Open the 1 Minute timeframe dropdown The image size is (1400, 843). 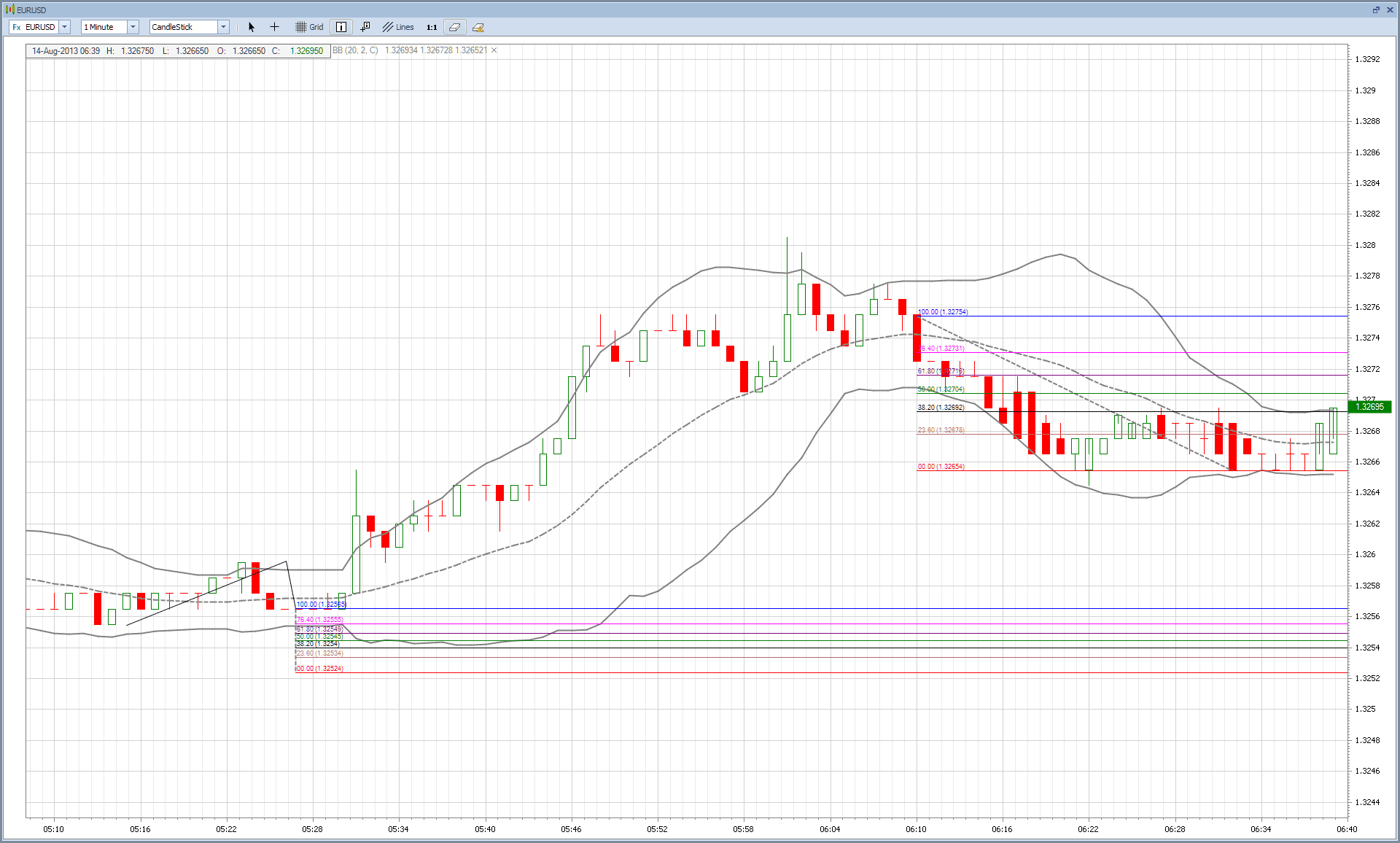tap(133, 27)
